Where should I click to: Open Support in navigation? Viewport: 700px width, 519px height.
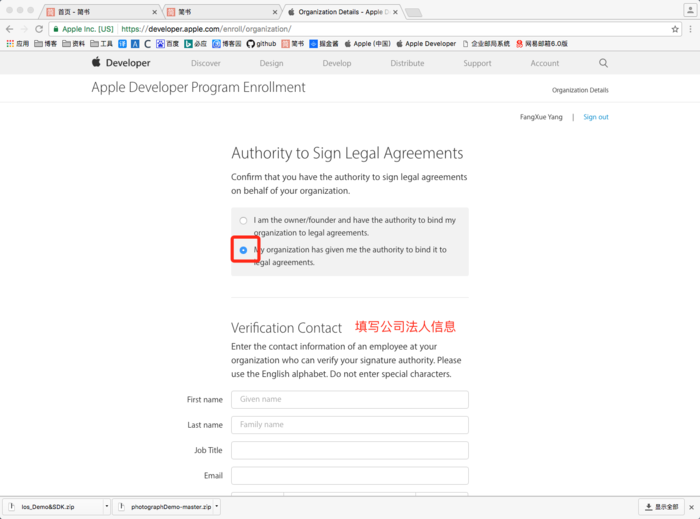click(x=477, y=63)
